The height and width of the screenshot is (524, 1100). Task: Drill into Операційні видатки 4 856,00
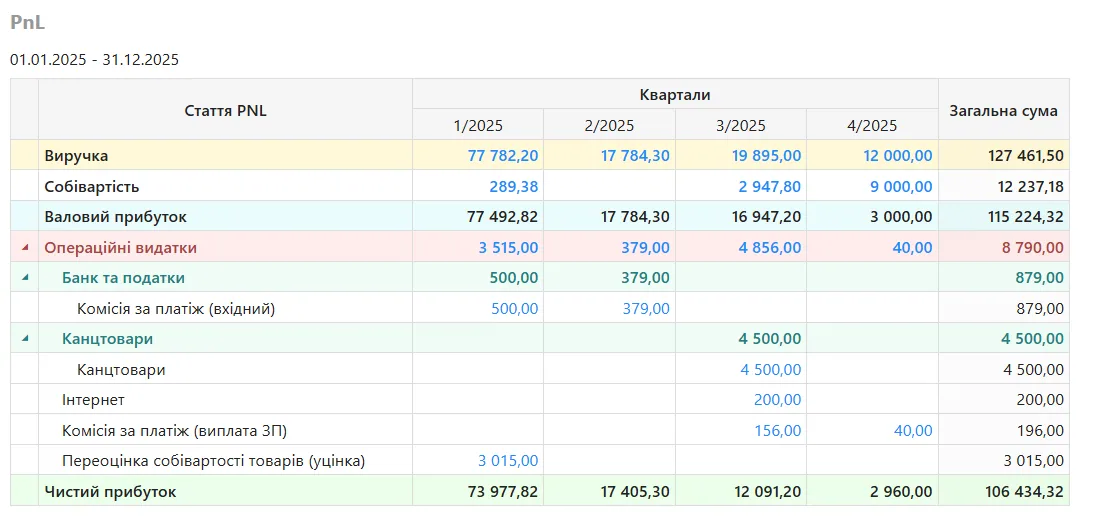(771, 248)
